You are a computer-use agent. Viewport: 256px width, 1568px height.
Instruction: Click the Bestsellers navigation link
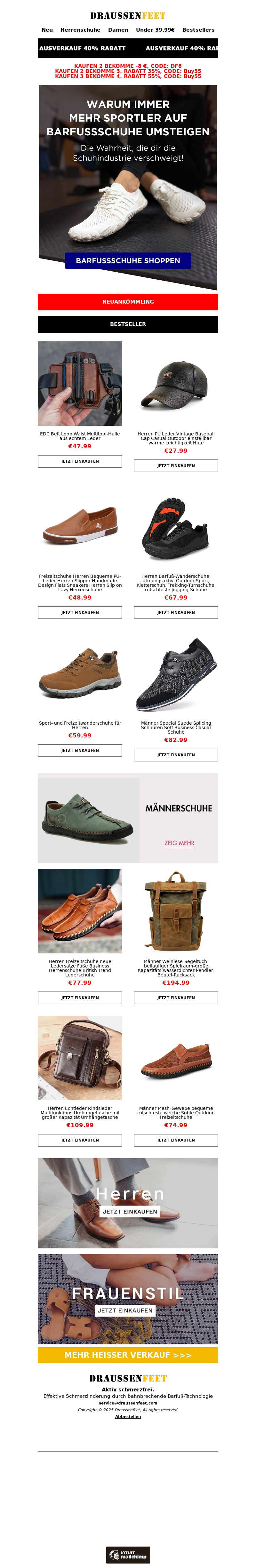(x=199, y=30)
